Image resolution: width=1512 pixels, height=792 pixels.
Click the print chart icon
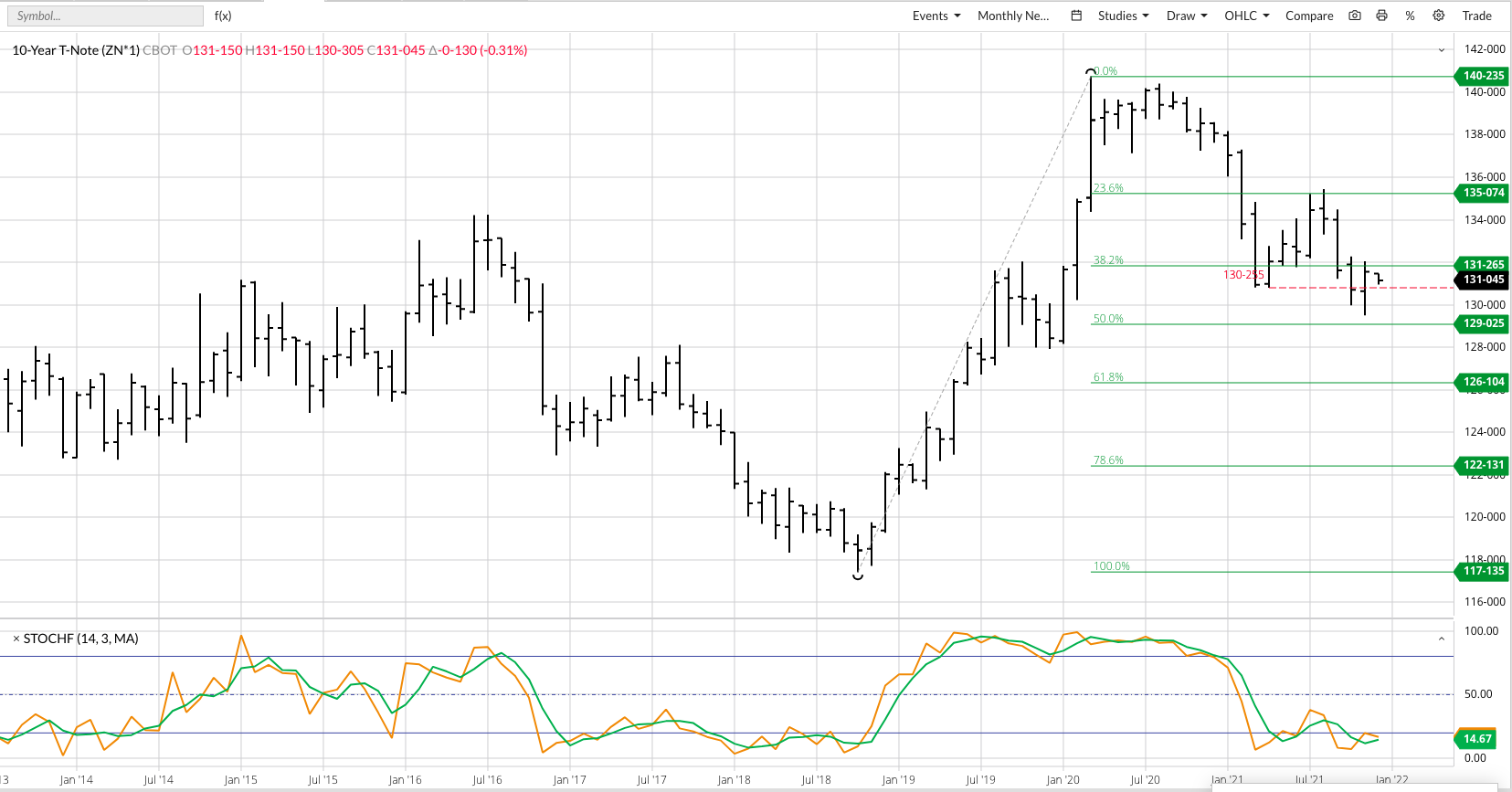pyautogui.click(x=1381, y=16)
